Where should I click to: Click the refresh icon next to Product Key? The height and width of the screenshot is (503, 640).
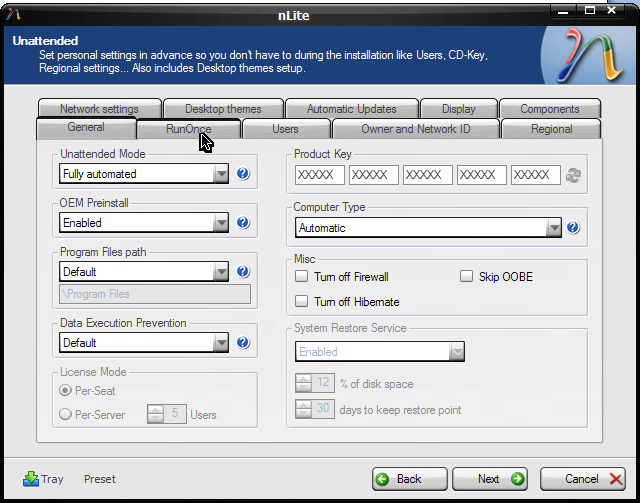[573, 175]
